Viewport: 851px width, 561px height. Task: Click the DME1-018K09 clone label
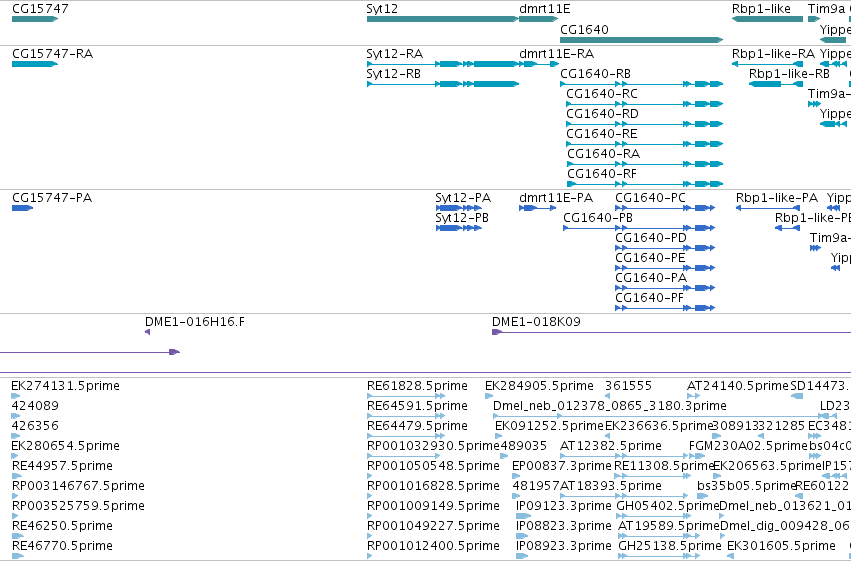[x=536, y=322]
